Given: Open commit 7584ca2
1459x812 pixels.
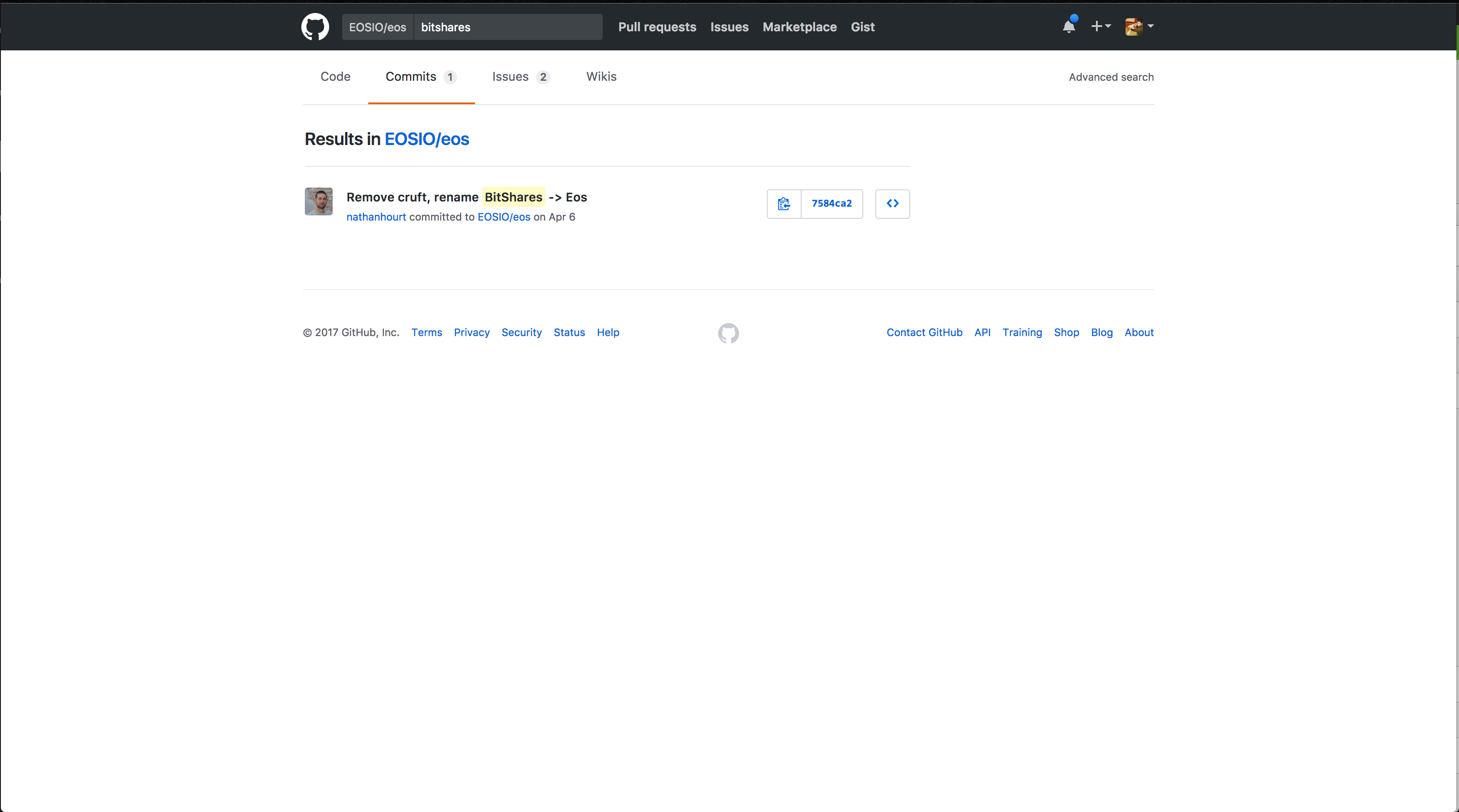Looking at the screenshot, I should coord(832,204).
